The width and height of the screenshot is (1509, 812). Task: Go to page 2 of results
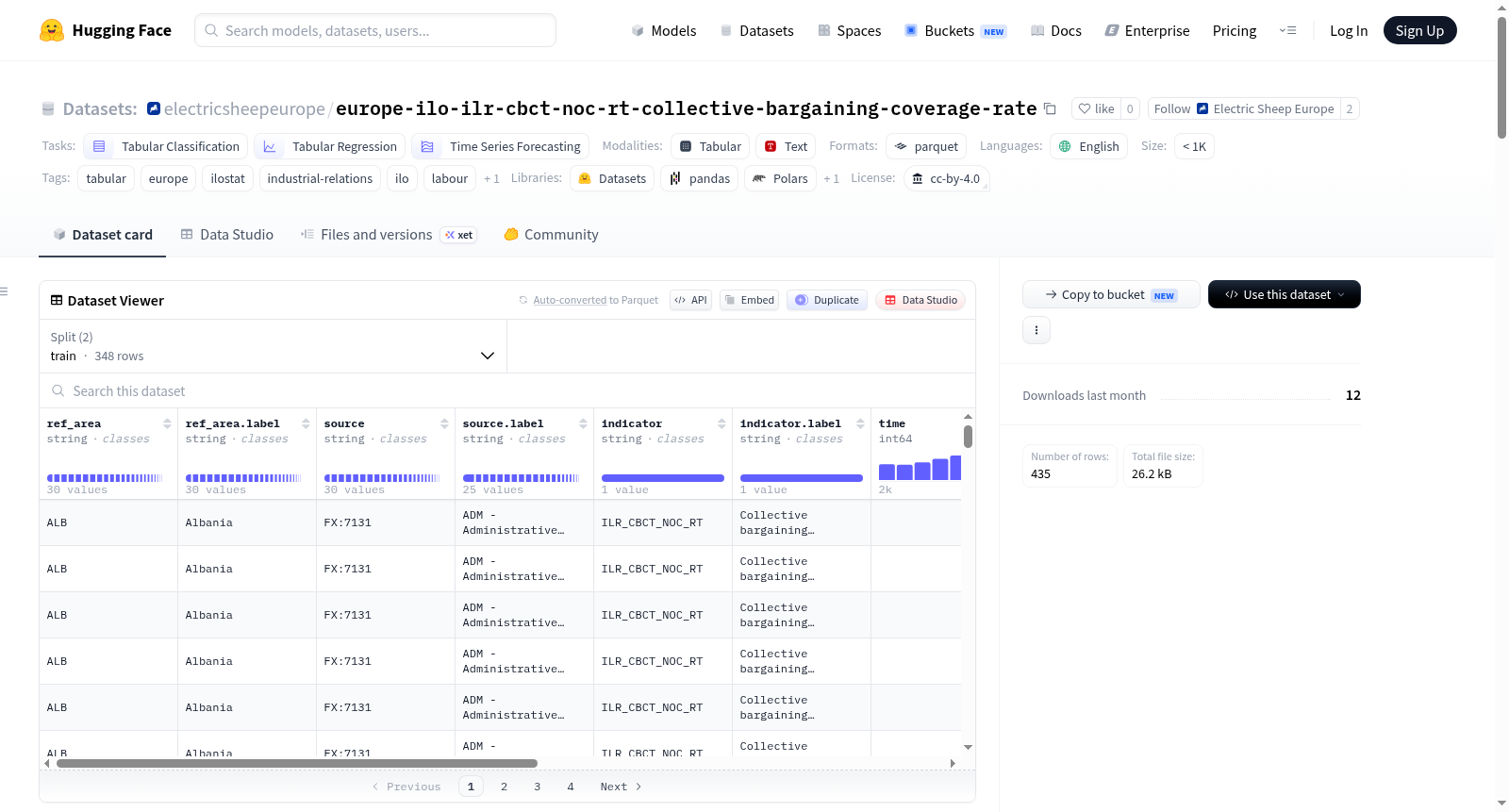(504, 787)
